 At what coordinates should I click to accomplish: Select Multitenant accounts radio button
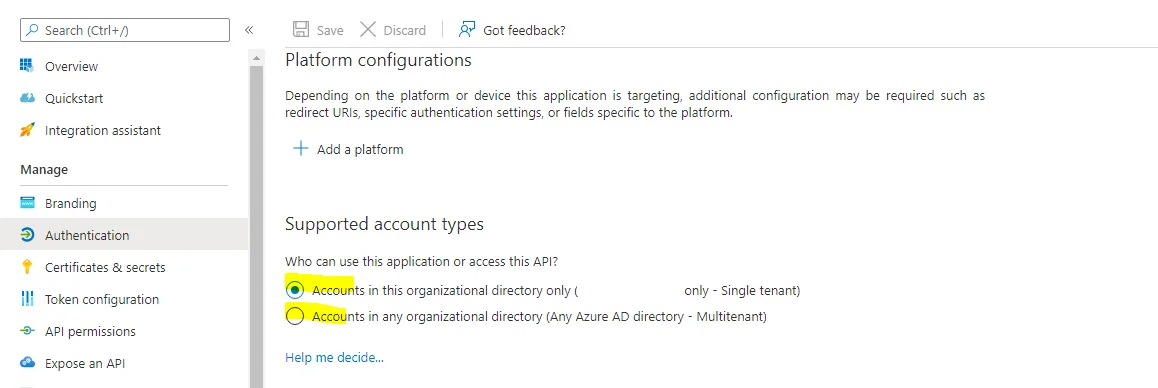(x=295, y=316)
